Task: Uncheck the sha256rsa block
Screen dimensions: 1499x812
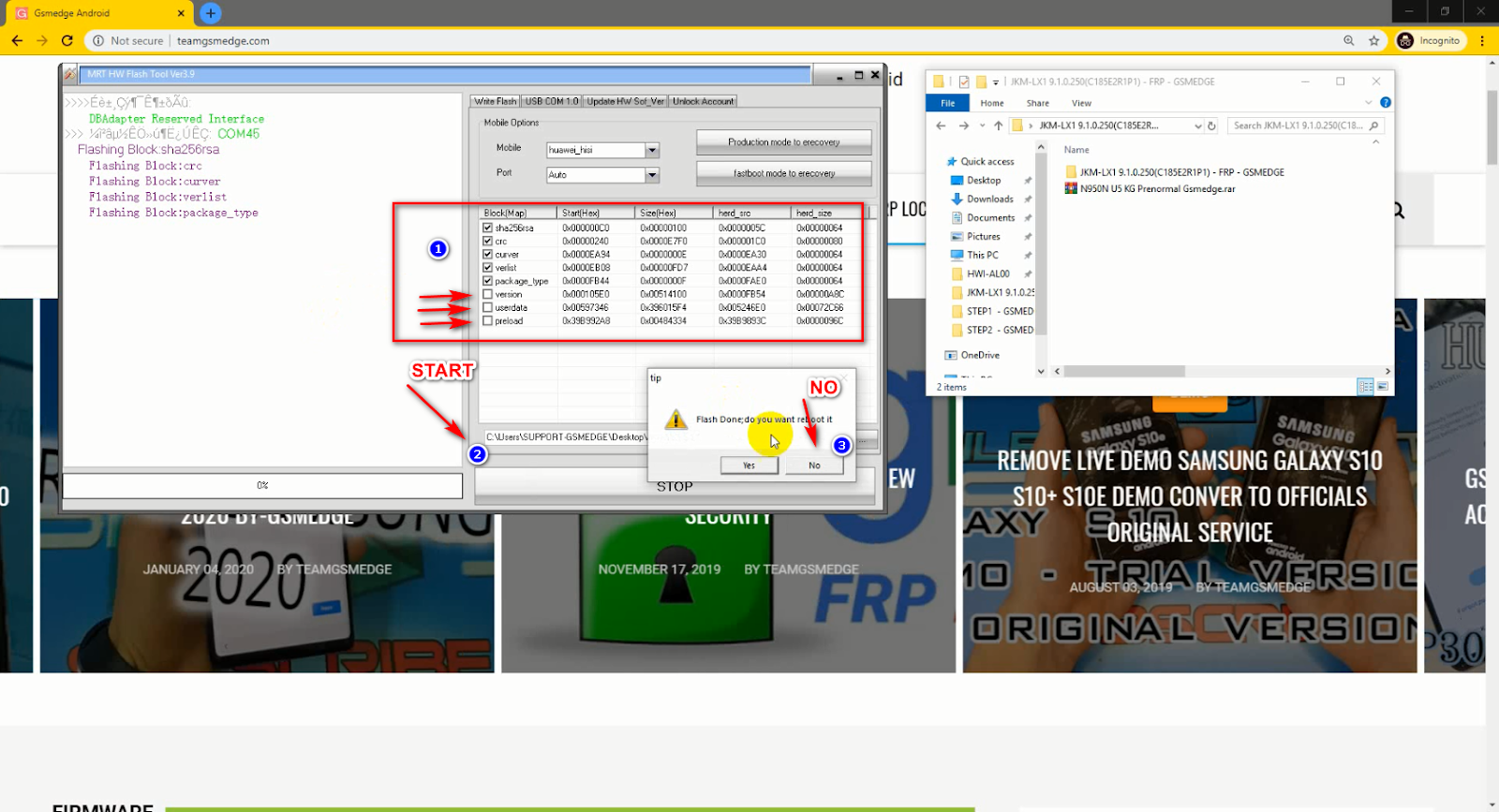Action: [487, 228]
